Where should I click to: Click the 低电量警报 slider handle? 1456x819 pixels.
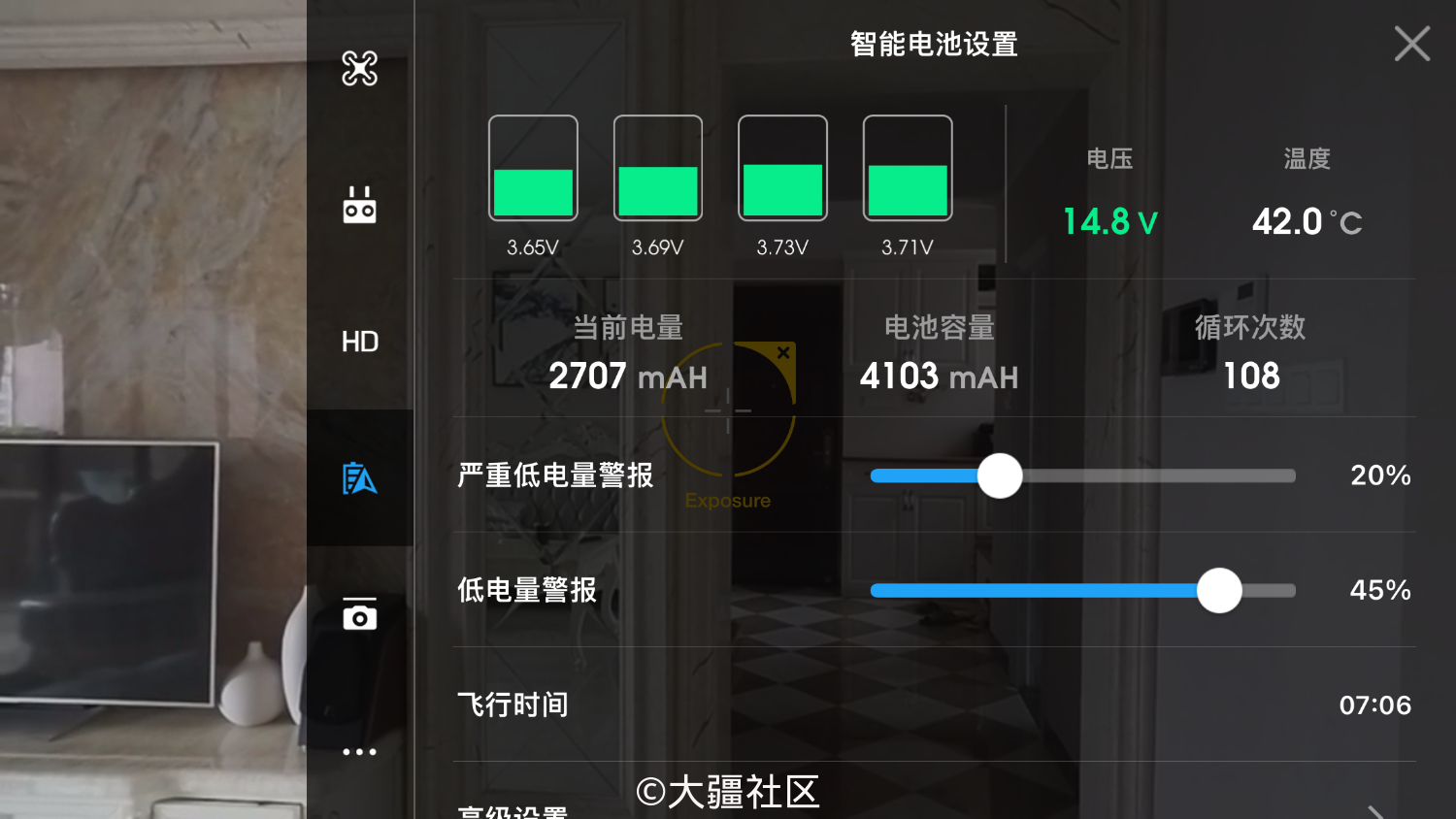click(x=1219, y=590)
